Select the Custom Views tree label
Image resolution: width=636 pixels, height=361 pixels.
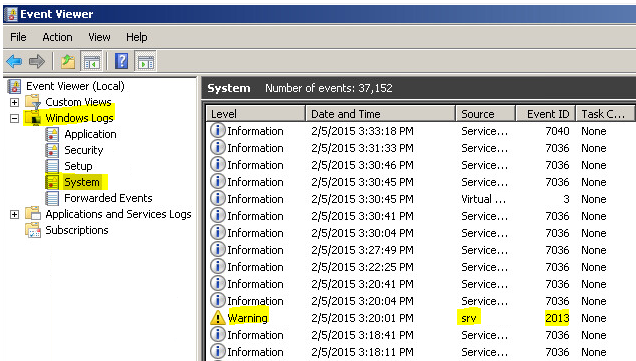(78, 102)
